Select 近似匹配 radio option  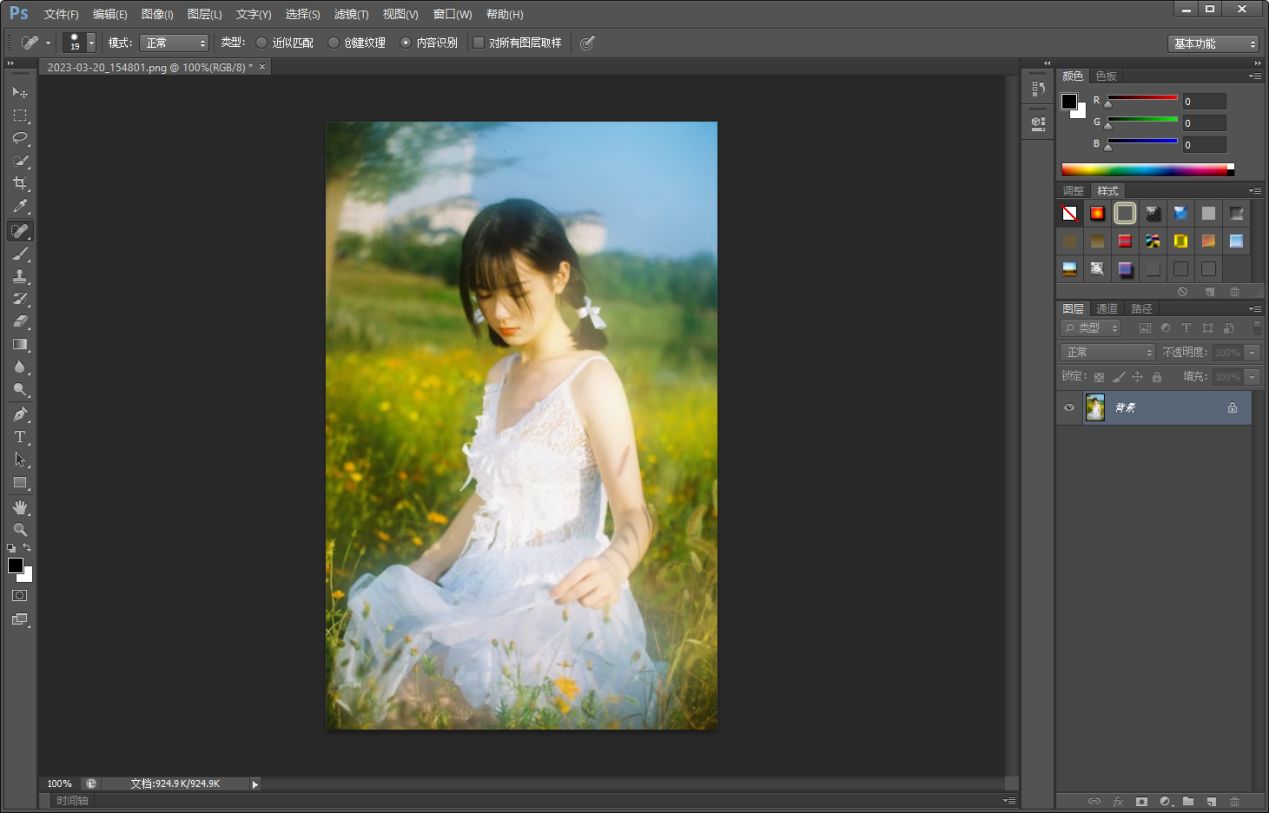point(262,43)
